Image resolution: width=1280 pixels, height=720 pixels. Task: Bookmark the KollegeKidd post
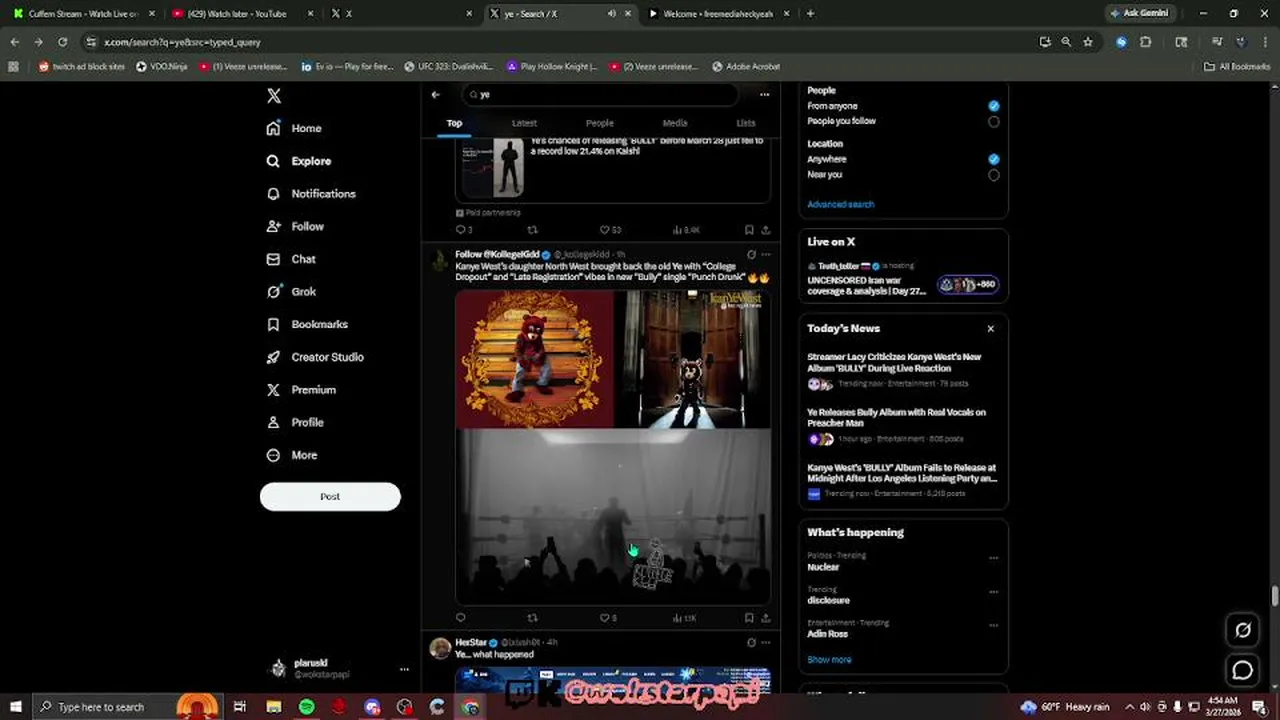coord(749,618)
